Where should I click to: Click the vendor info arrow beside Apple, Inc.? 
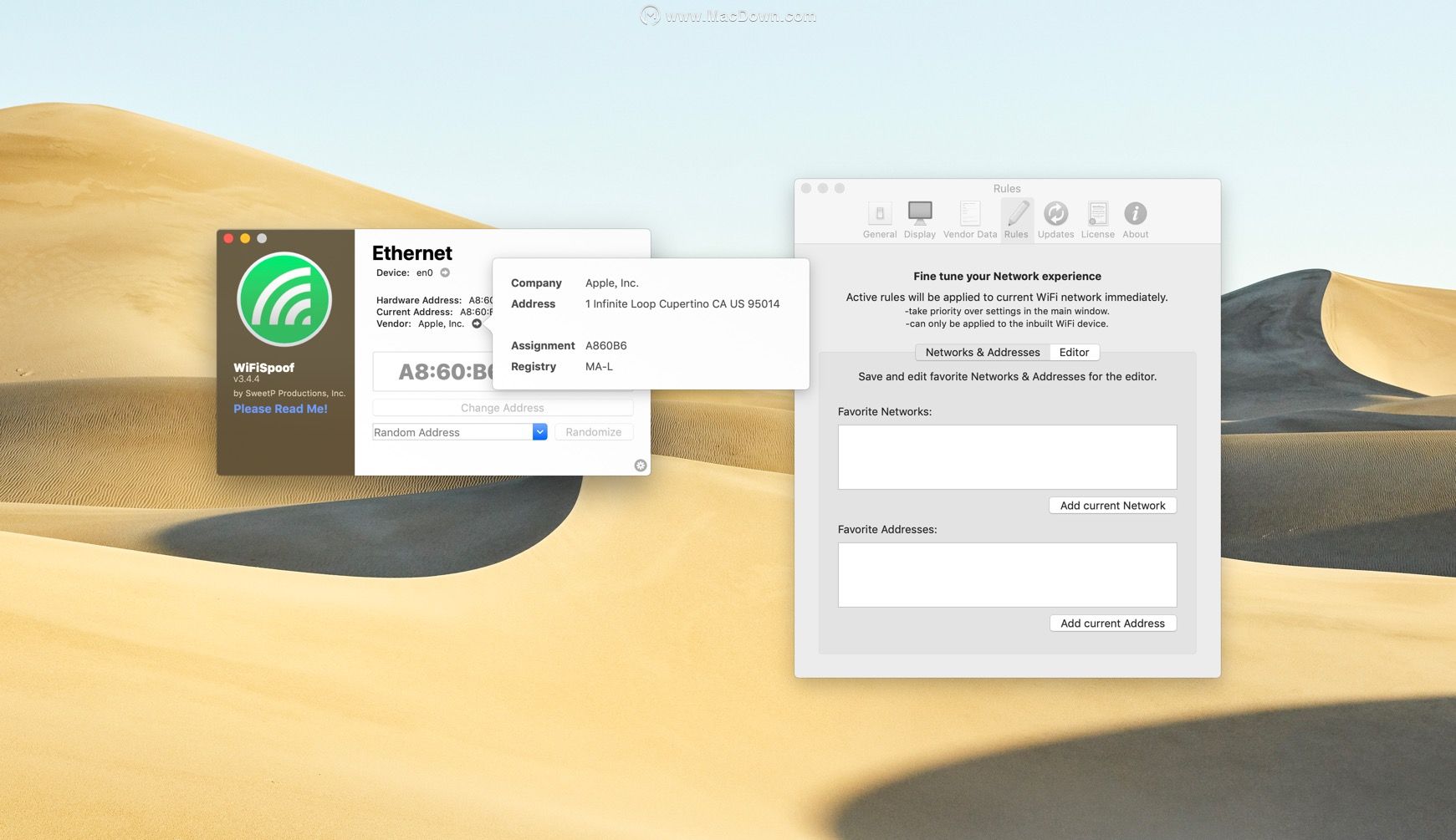coord(477,323)
